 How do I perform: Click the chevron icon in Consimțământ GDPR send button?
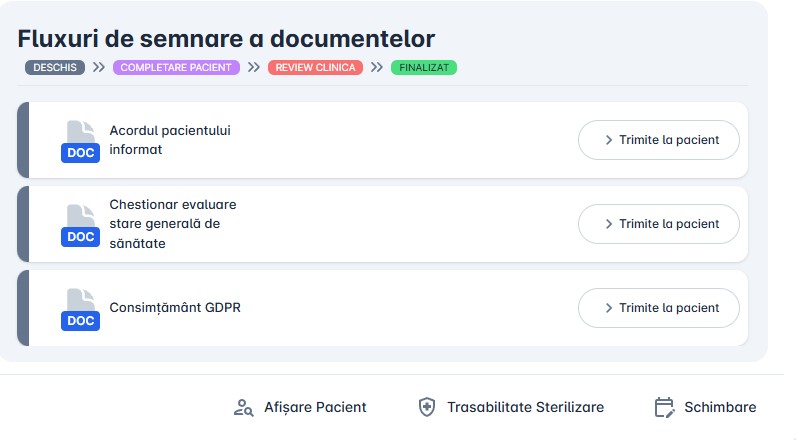609,308
